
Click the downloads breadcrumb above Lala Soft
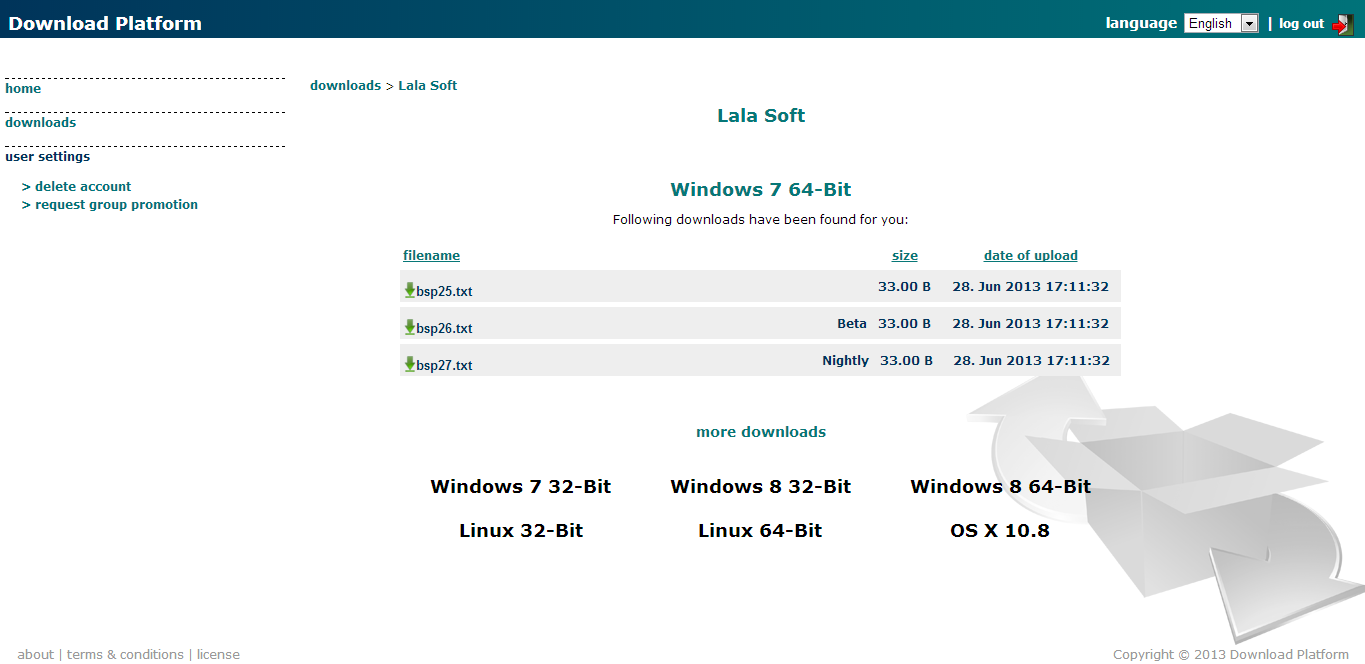click(x=346, y=85)
